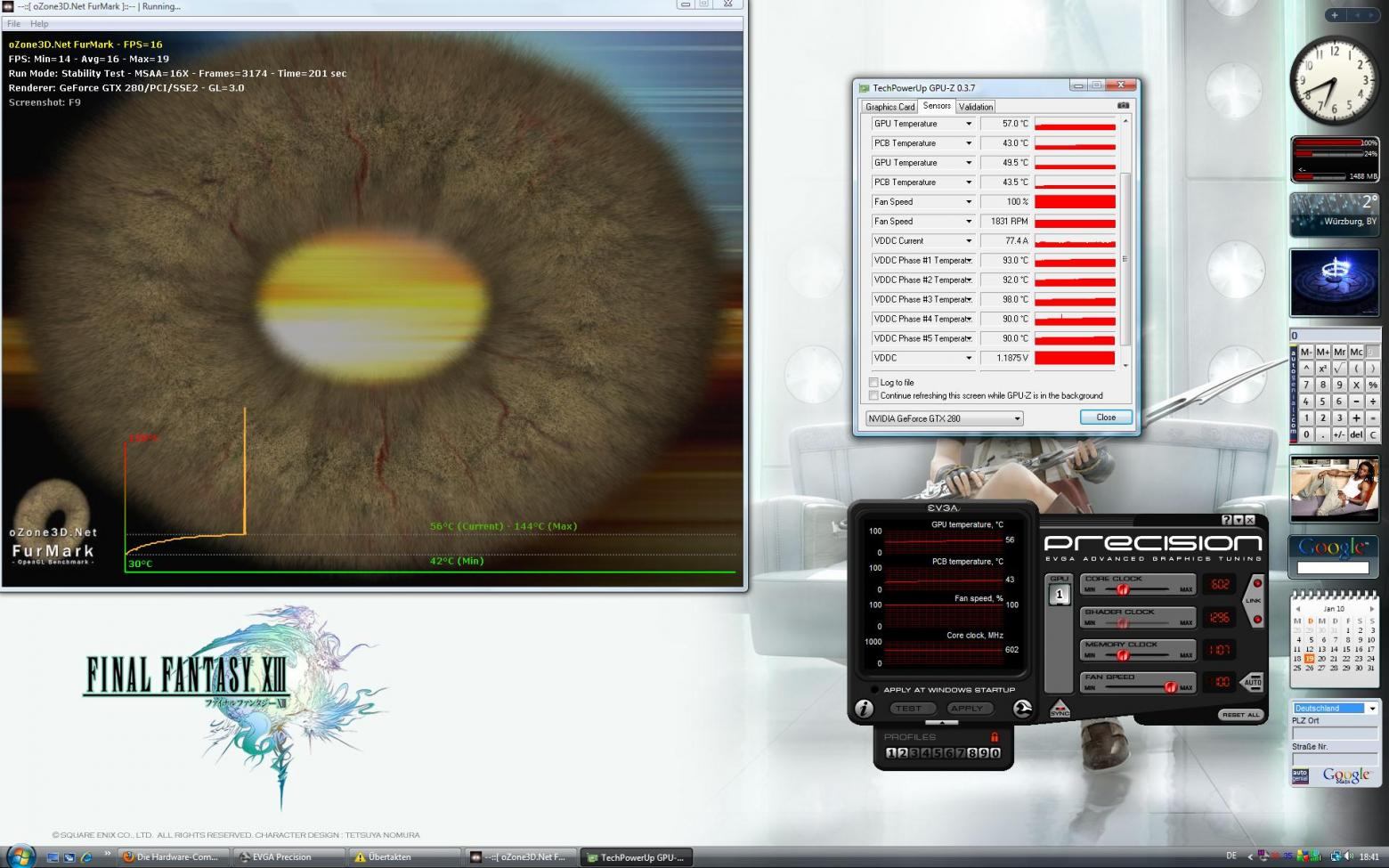Select profile 1 in Precision profiles
The height and width of the screenshot is (868, 1389).
click(x=891, y=753)
